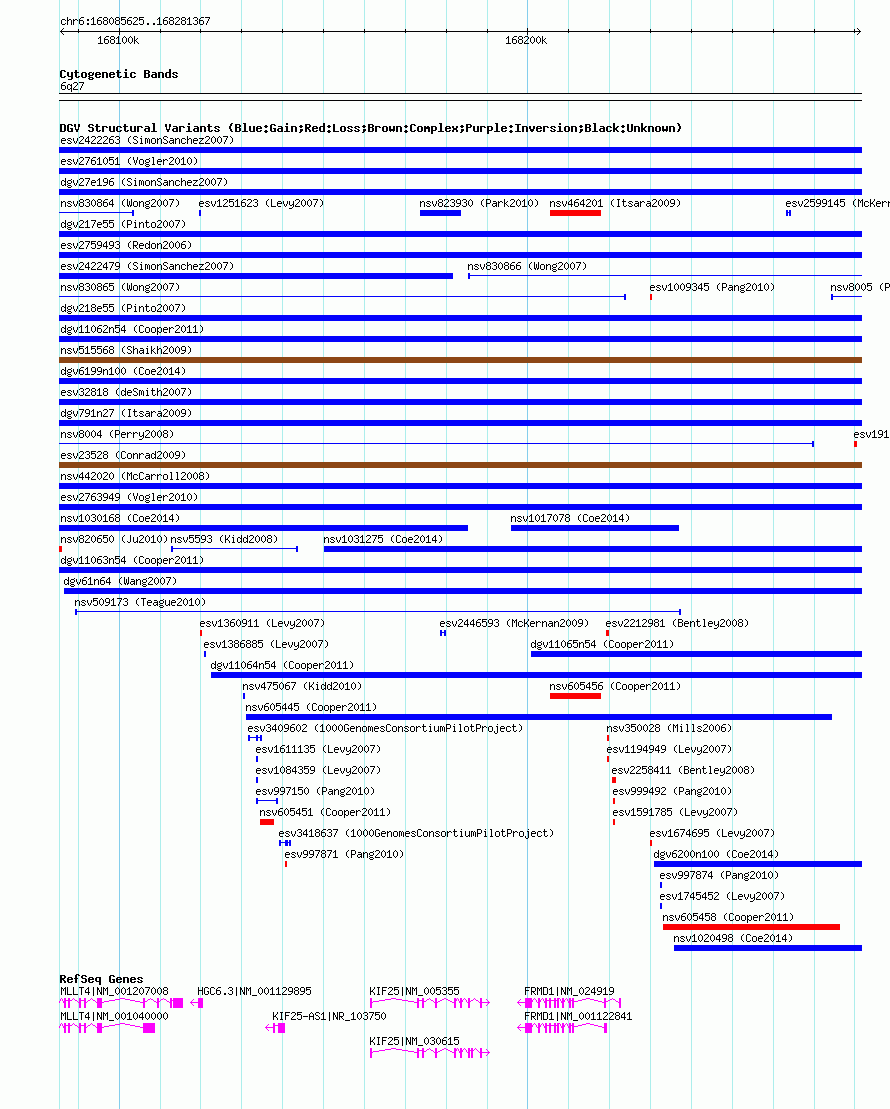The width and height of the screenshot is (890, 1109).
Task: Open esv1611135 (Levy2007) variant entry
Action: (318, 749)
